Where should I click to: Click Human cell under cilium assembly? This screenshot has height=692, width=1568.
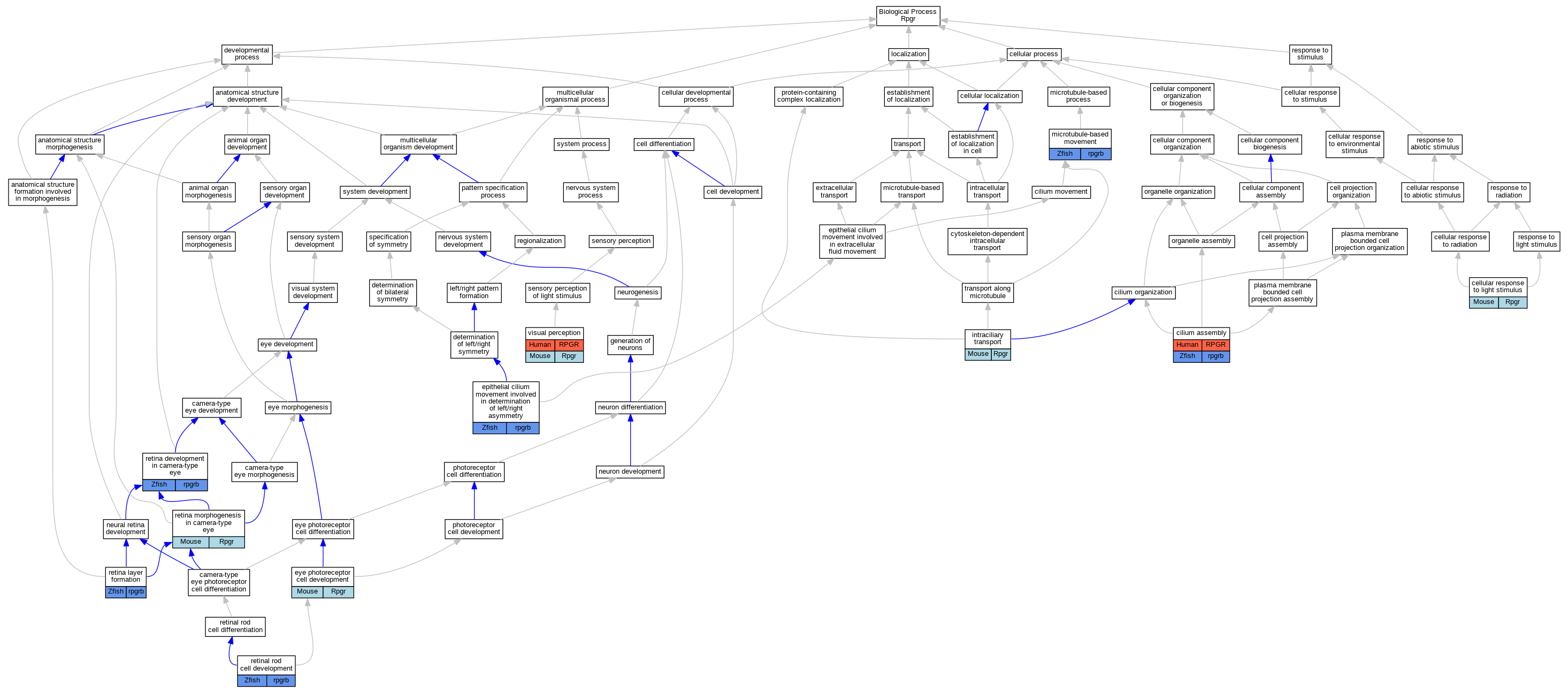coord(1187,345)
